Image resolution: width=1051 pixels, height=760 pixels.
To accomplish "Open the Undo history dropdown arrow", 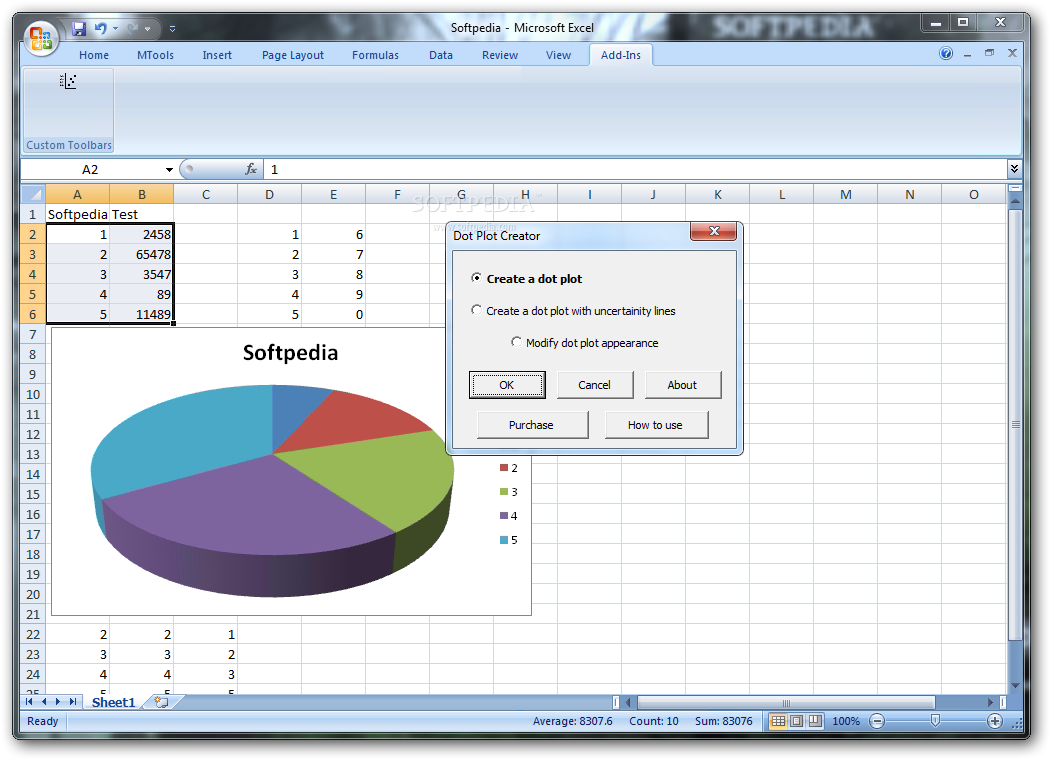I will (115, 29).
